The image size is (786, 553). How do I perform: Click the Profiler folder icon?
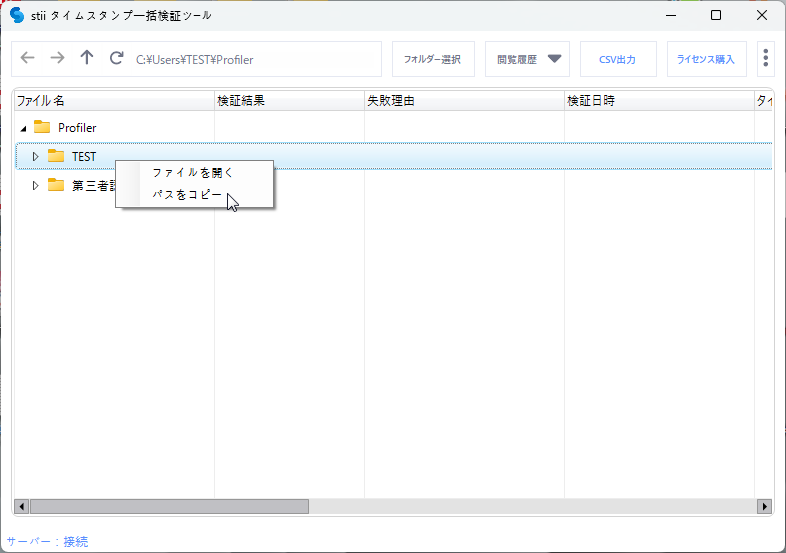42,128
